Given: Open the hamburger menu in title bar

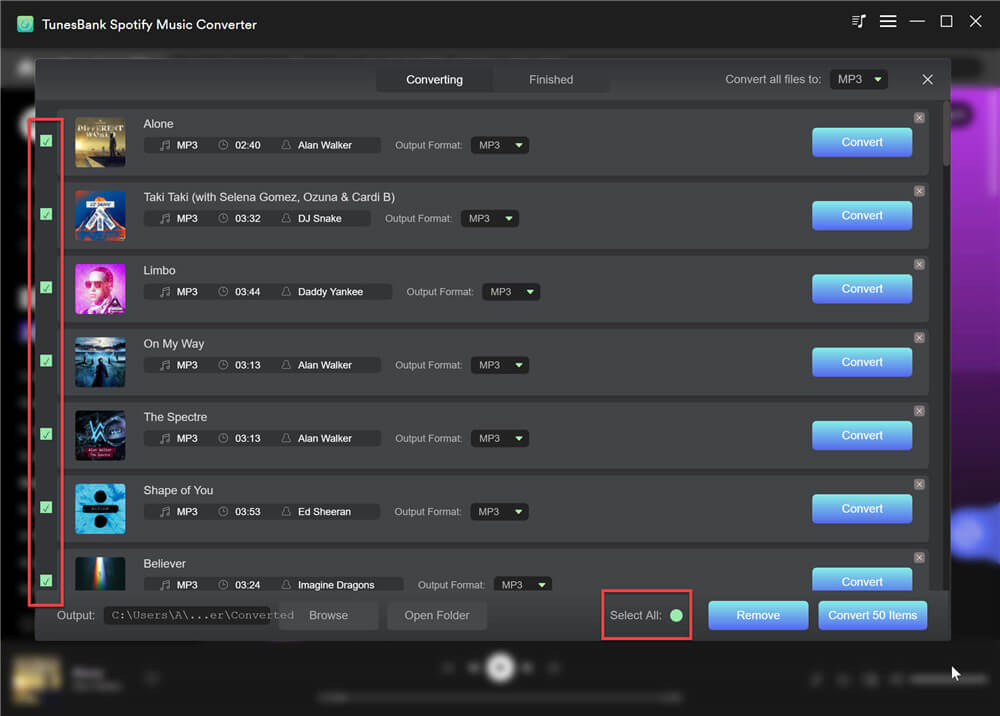Looking at the screenshot, I should (x=888, y=21).
